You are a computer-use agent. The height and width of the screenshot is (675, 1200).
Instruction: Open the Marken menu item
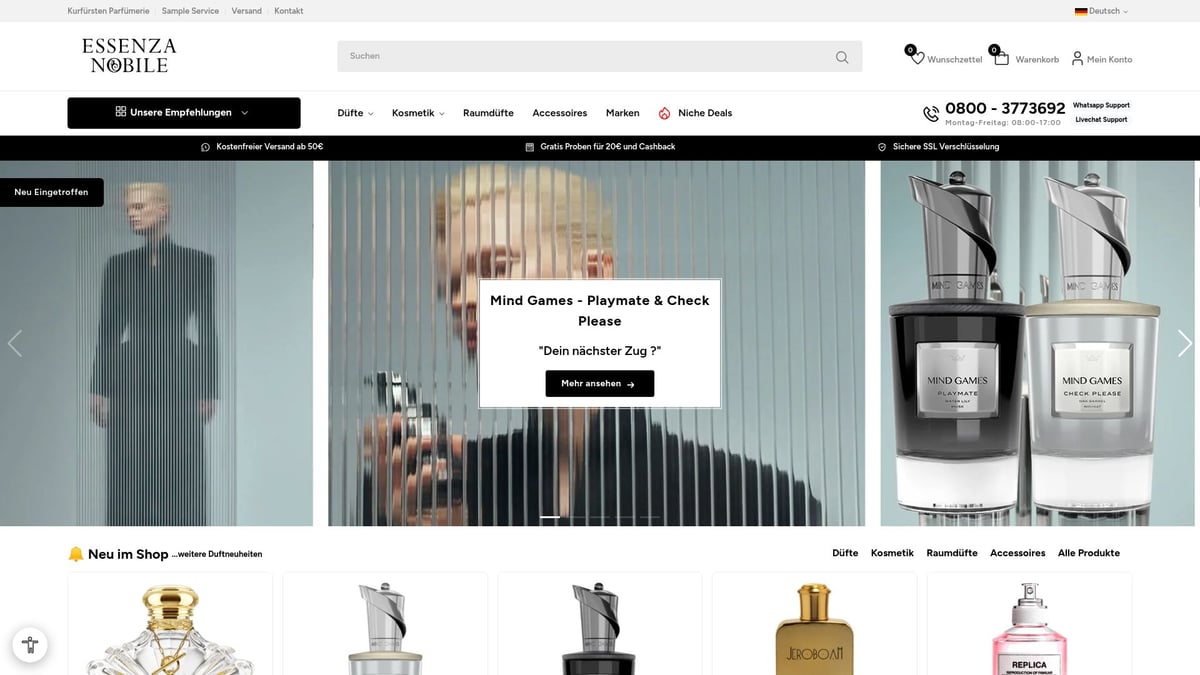coord(622,113)
